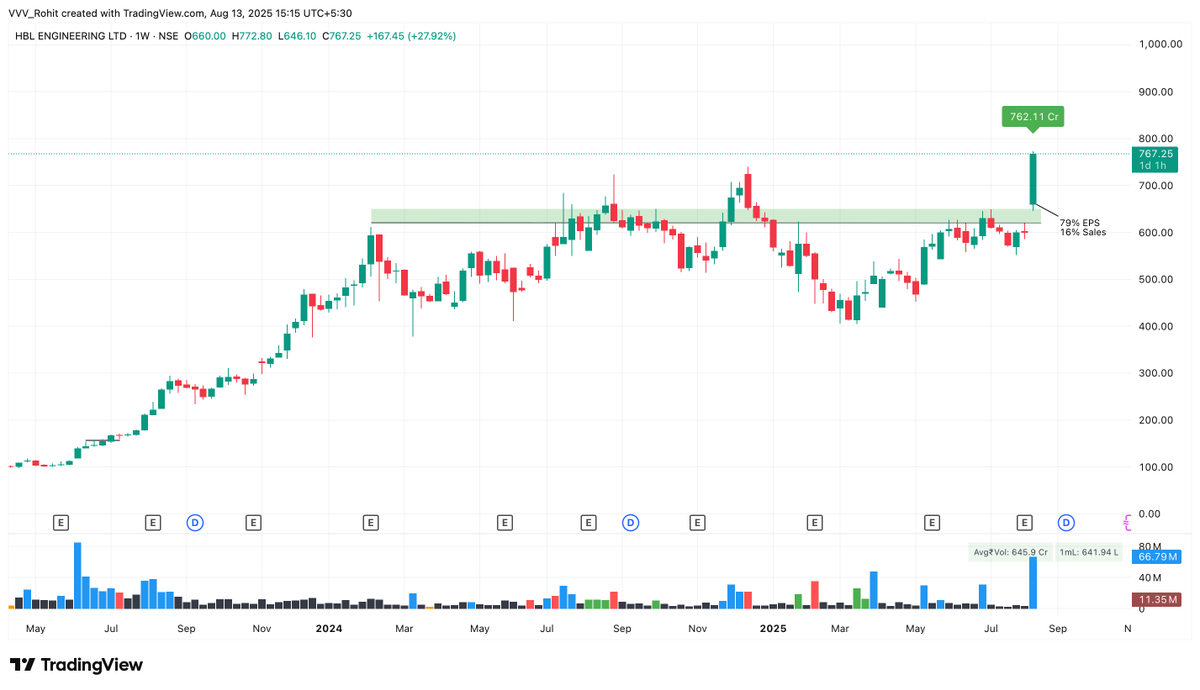Image resolution: width=1200 pixels, height=690 pixels.
Task: Click the 1d 1h countdown label
Action: [x=1155, y=166]
